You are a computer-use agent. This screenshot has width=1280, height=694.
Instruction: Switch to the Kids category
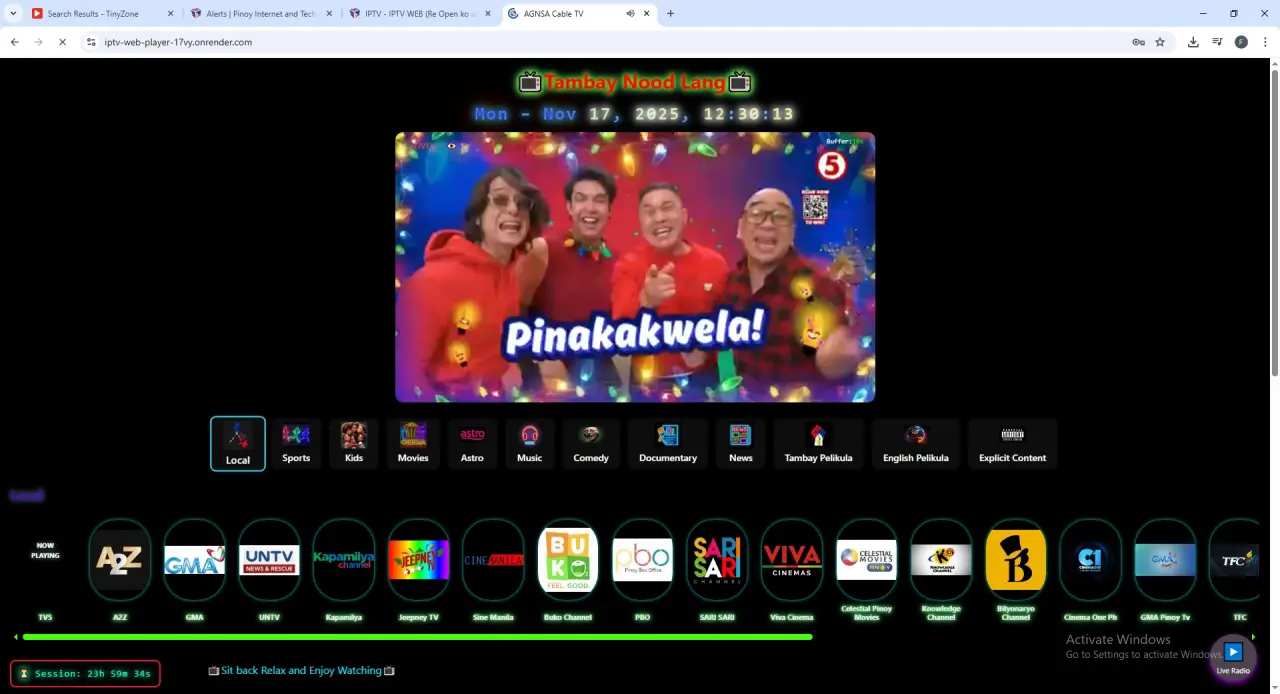(x=354, y=443)
